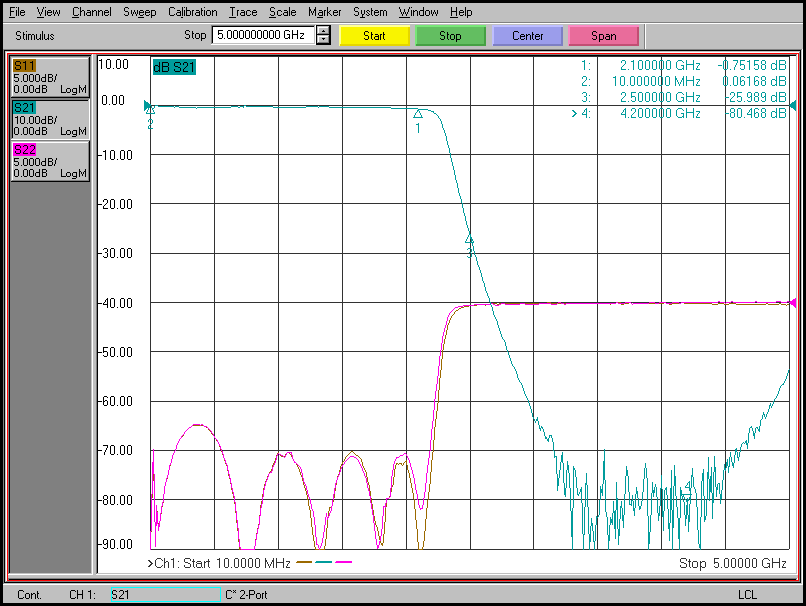Click the -90.00 bottom scale label
The width and height of the screenshot is (806, 606).
pos(116,544)
